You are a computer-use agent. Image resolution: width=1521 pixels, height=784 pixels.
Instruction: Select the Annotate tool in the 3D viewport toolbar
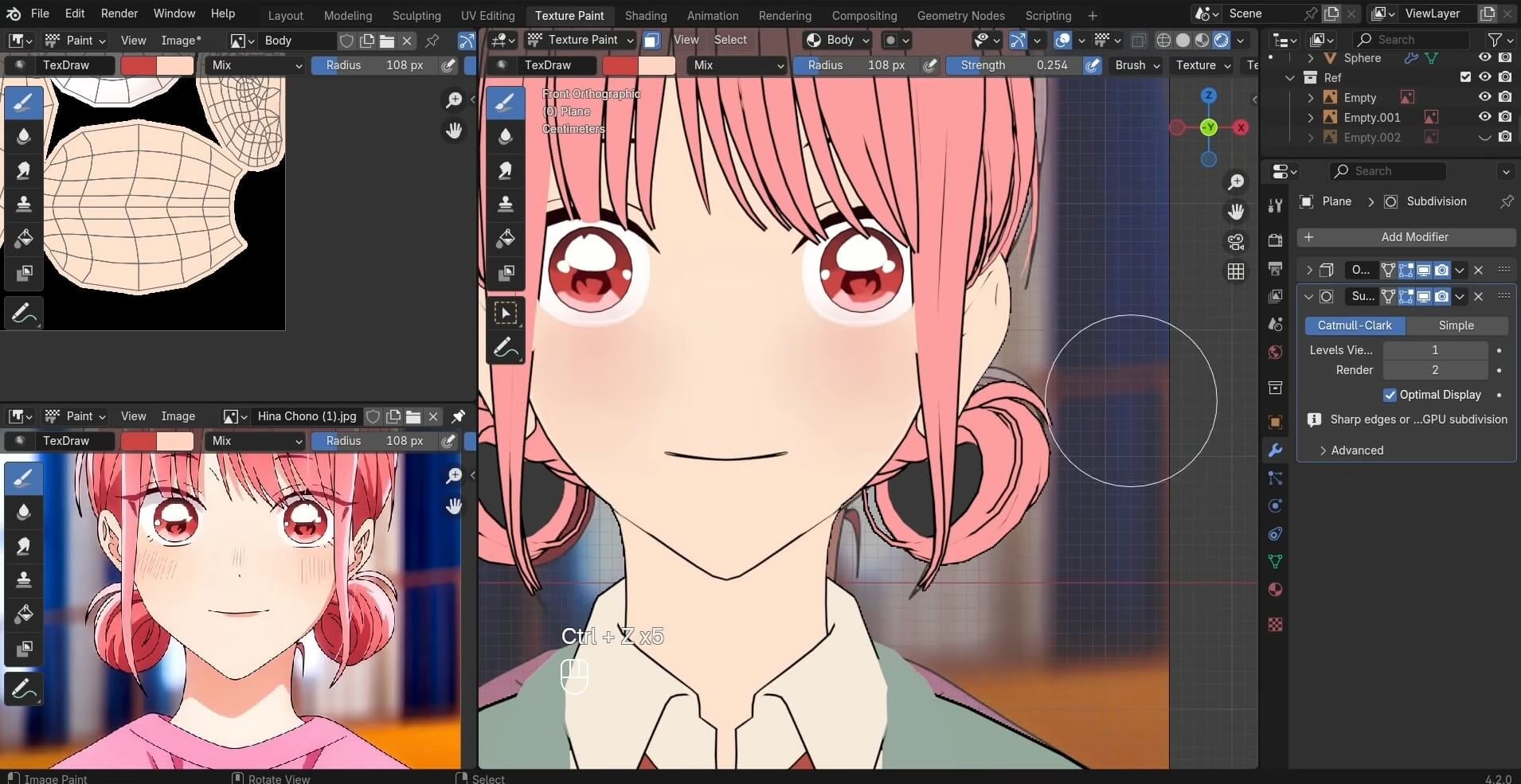coord(506,348)
